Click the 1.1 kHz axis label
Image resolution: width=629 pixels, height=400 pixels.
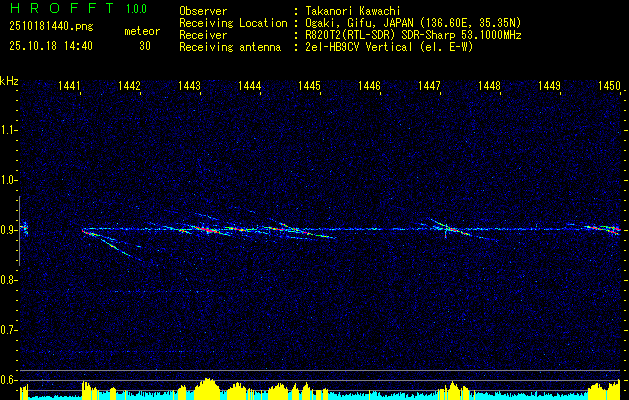click(x=8, y=130)
